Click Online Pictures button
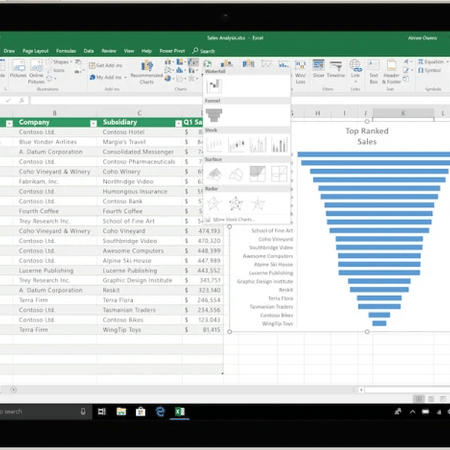Screen dimensions: 450x450 pyautogui.click(x=36, y=71)
